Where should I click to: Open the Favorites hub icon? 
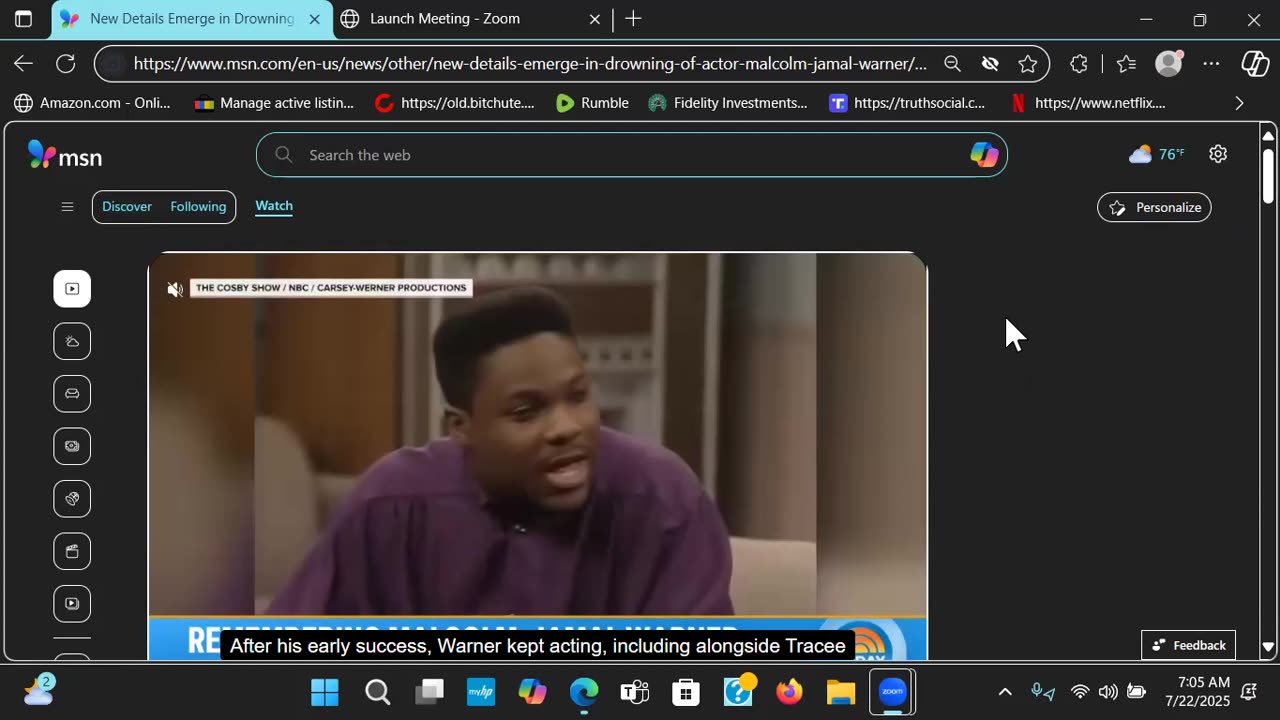pos(1126,64)
